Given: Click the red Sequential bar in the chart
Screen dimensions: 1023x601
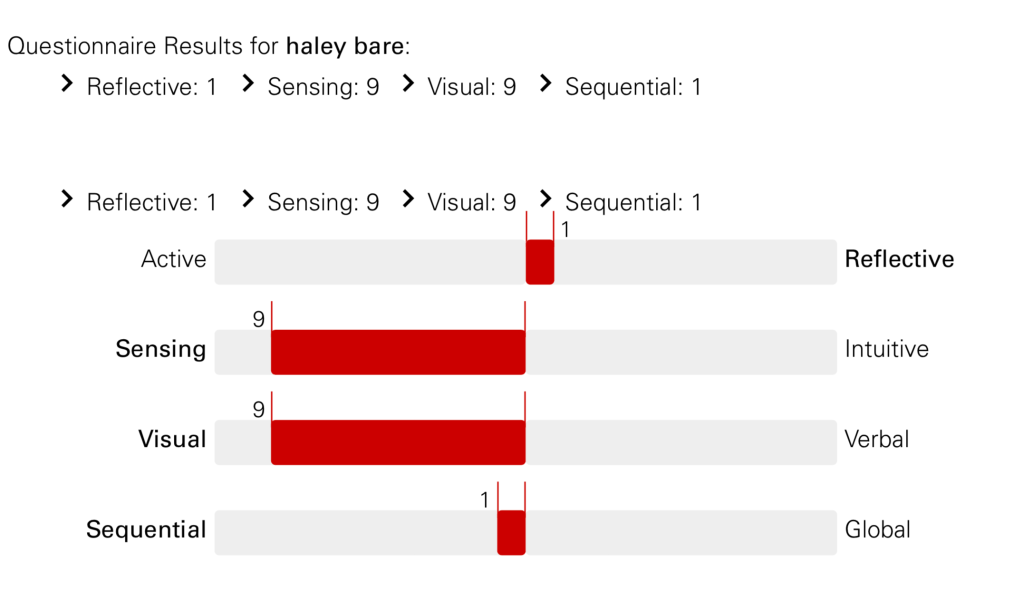Looking at the screenshot, I should pos(511,532).
